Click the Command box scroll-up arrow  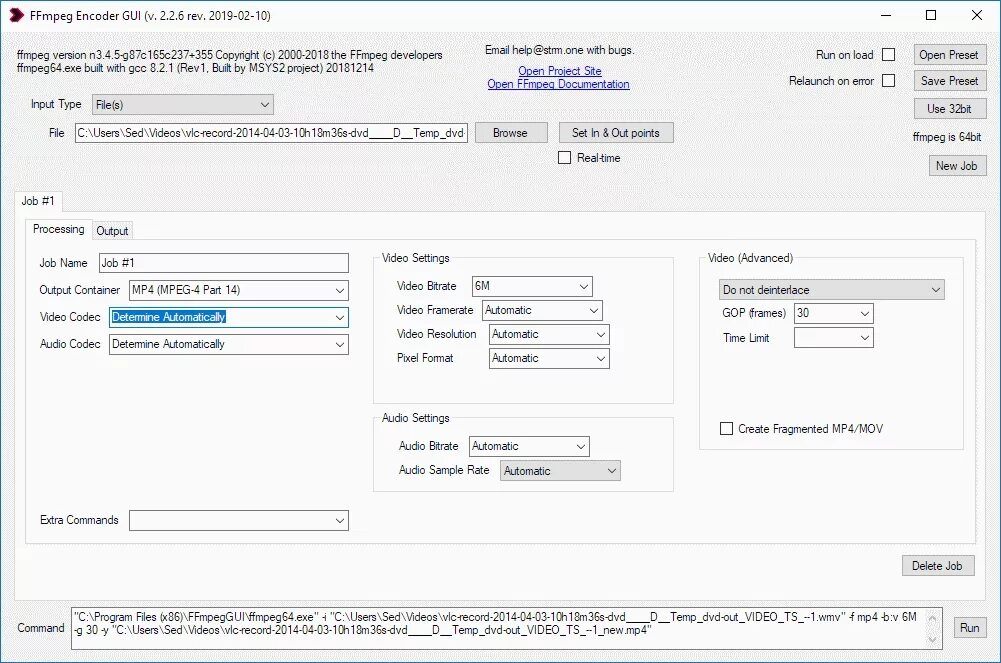point(933,618)
